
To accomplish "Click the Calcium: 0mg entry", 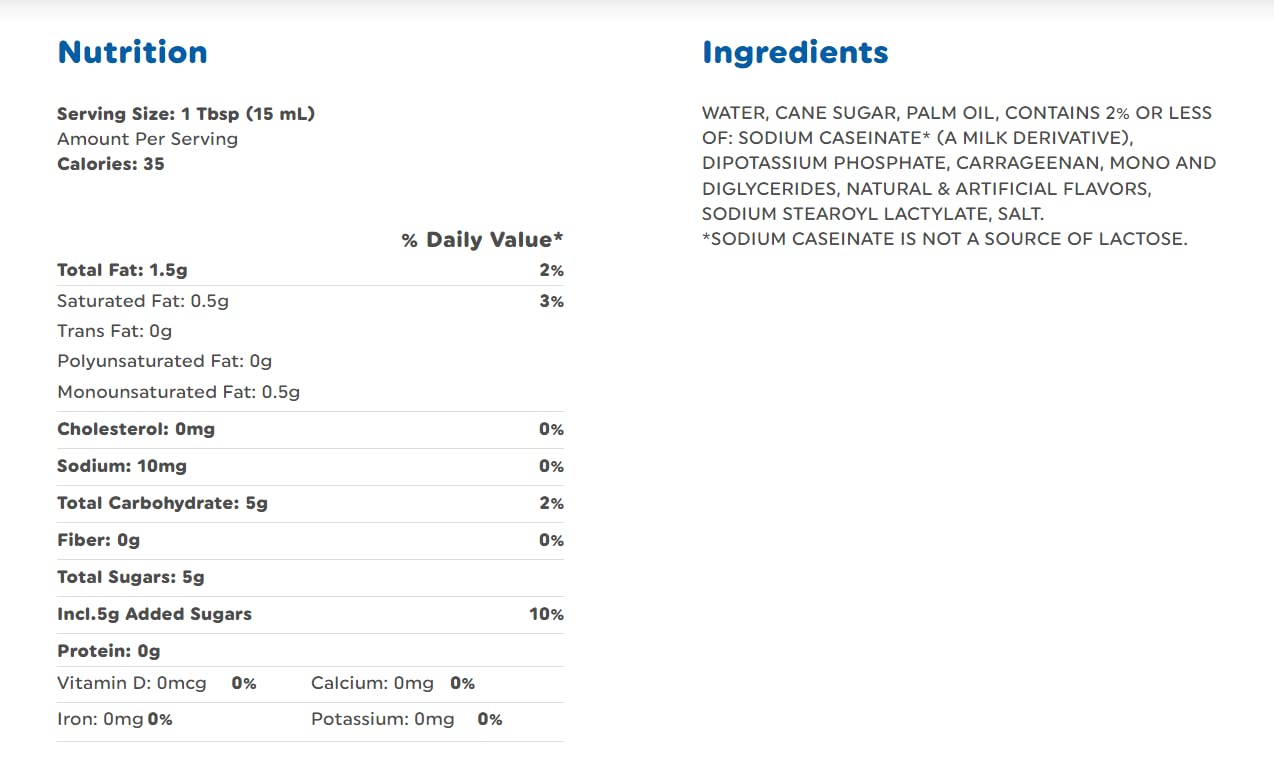I will pos(372,683).
